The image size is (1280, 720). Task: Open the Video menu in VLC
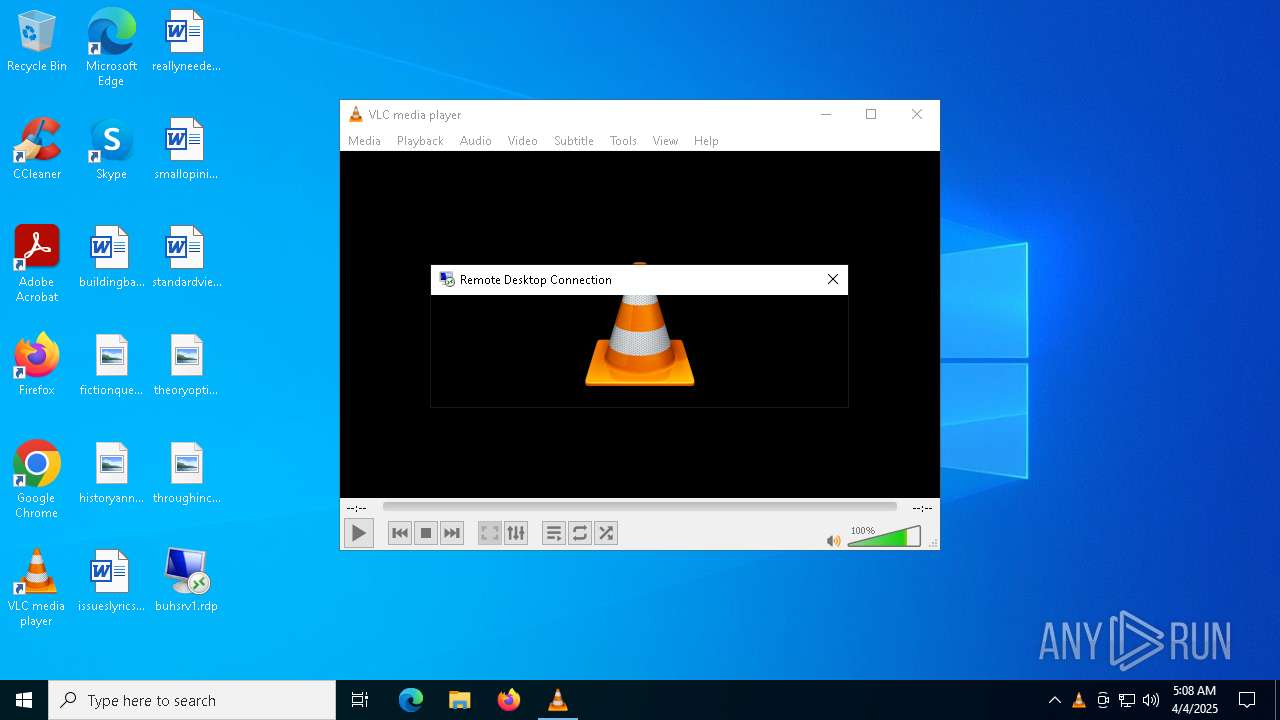tap(523, 141)
